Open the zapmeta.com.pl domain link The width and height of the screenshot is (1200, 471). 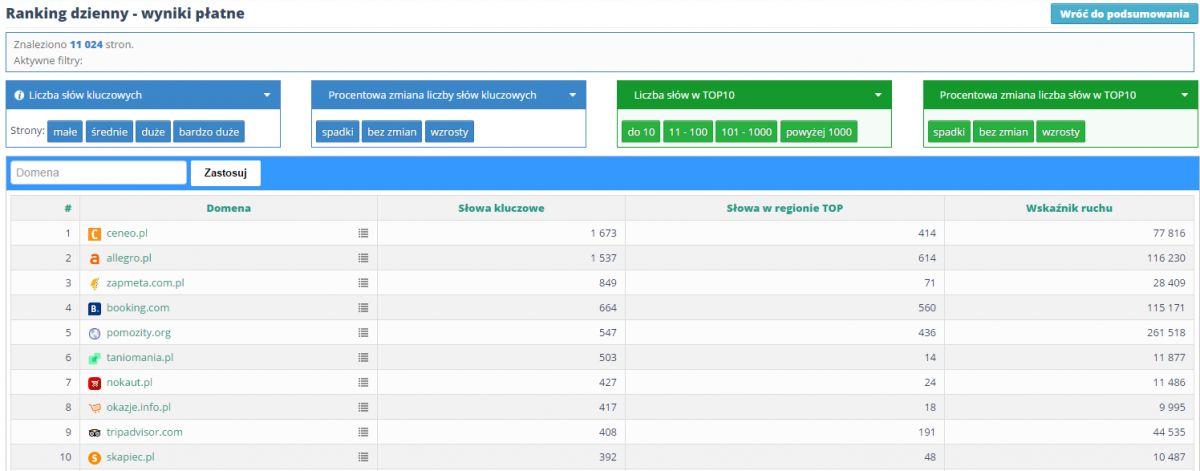[145, 283]
